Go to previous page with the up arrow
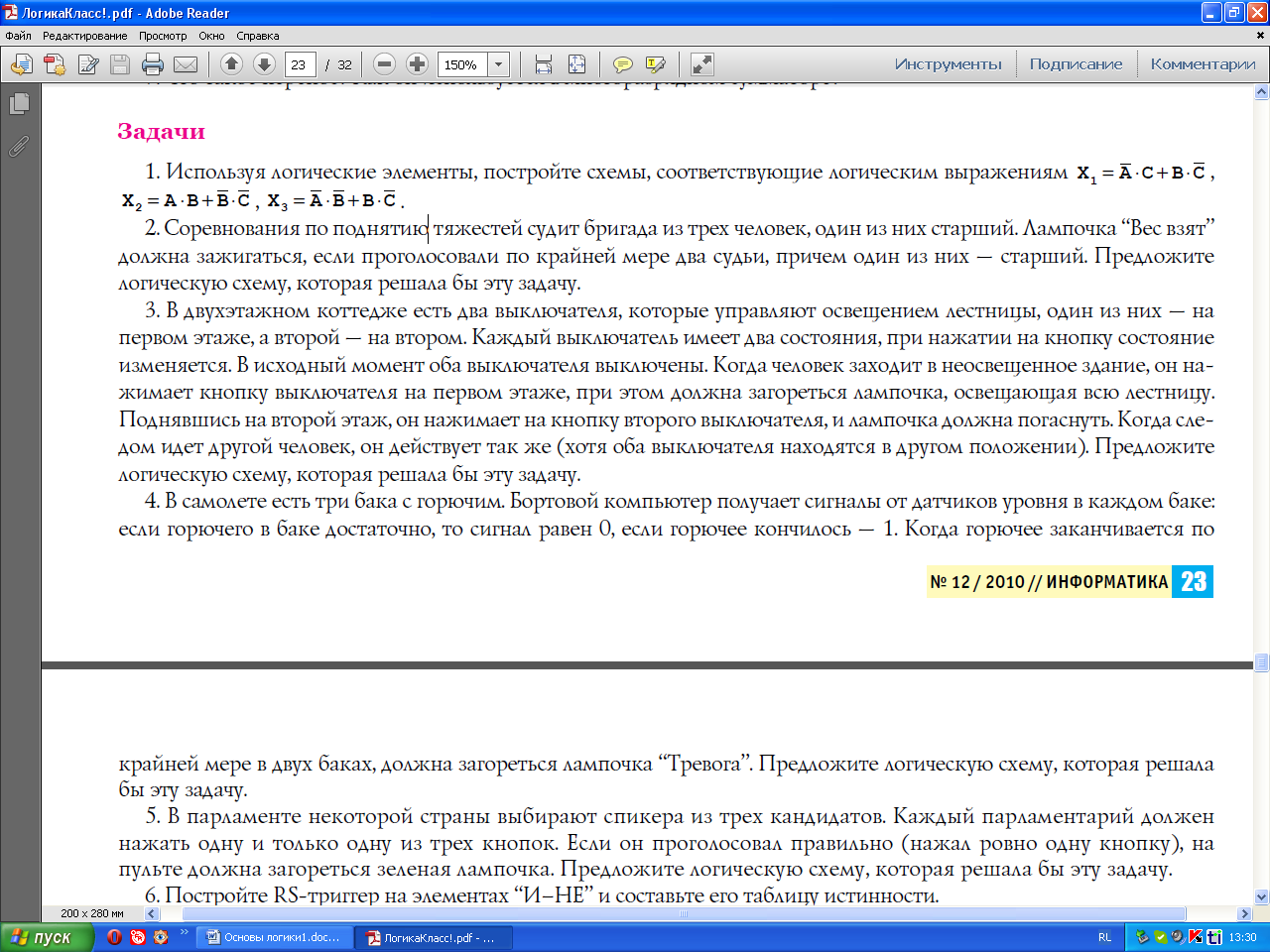The width and height of the screenshot is (1270, 952). [x=231, y=64]
